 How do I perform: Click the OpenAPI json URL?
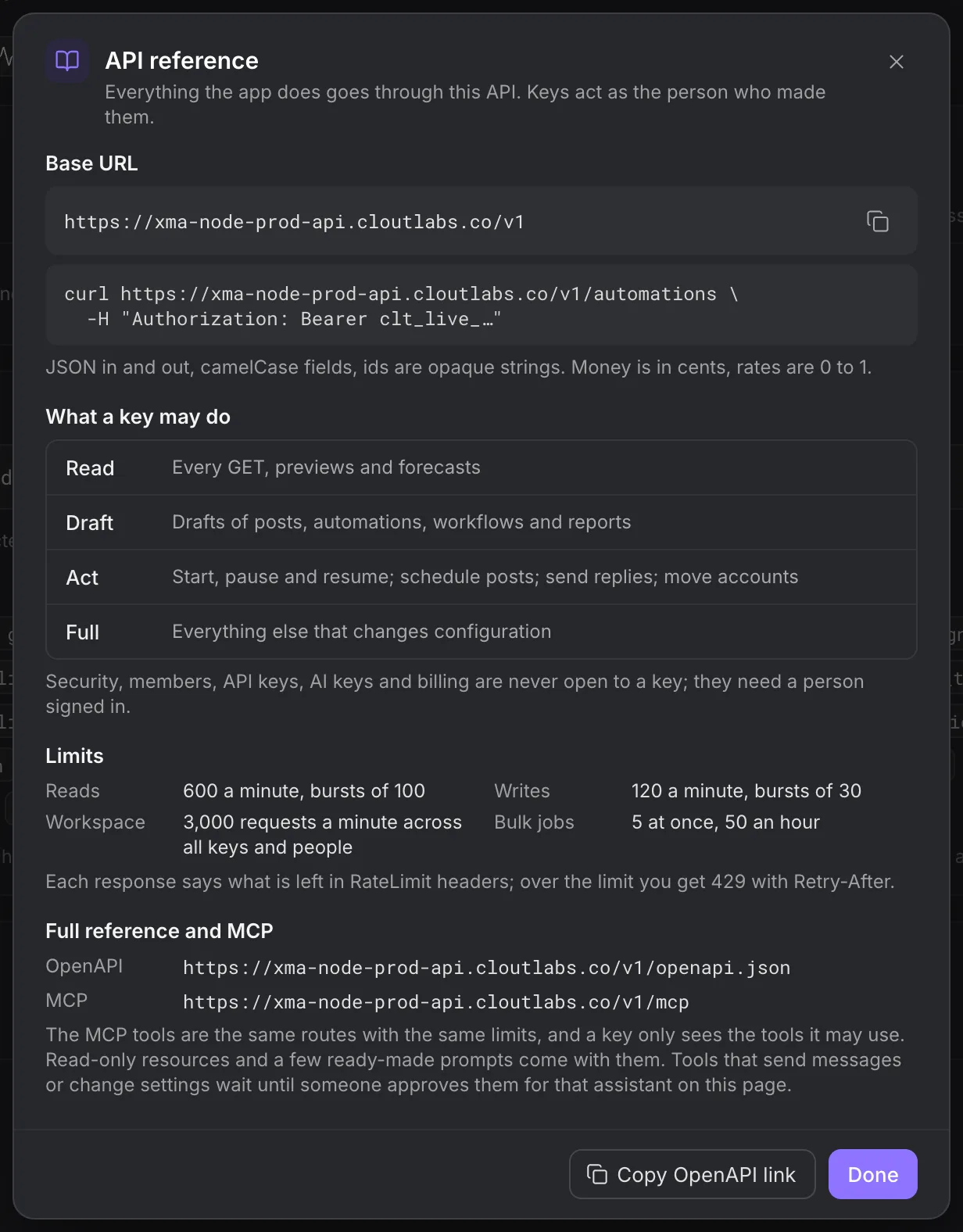[486, 968]
